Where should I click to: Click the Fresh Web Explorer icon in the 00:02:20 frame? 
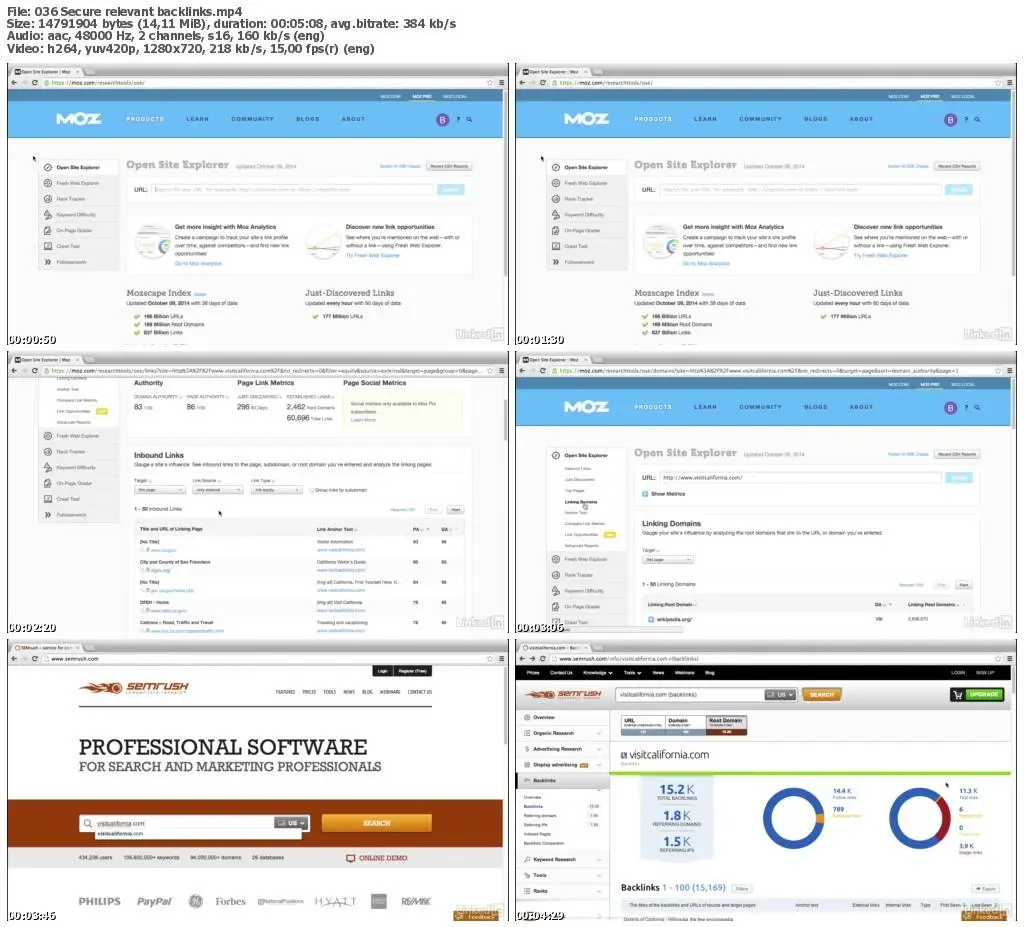coord(48,436)
